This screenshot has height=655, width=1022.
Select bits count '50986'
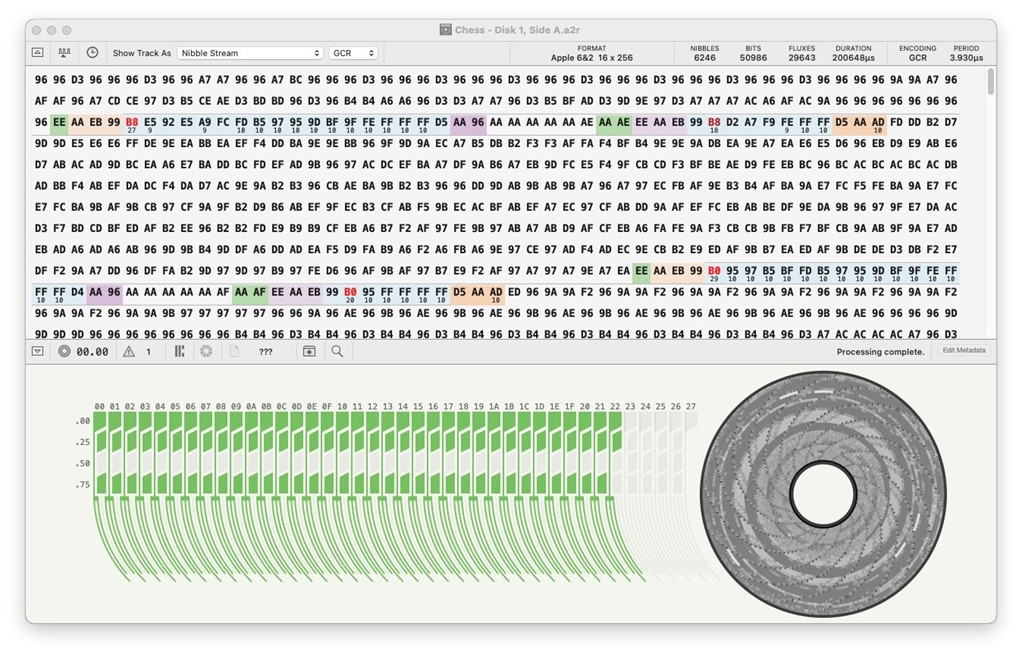pos(753,58)
